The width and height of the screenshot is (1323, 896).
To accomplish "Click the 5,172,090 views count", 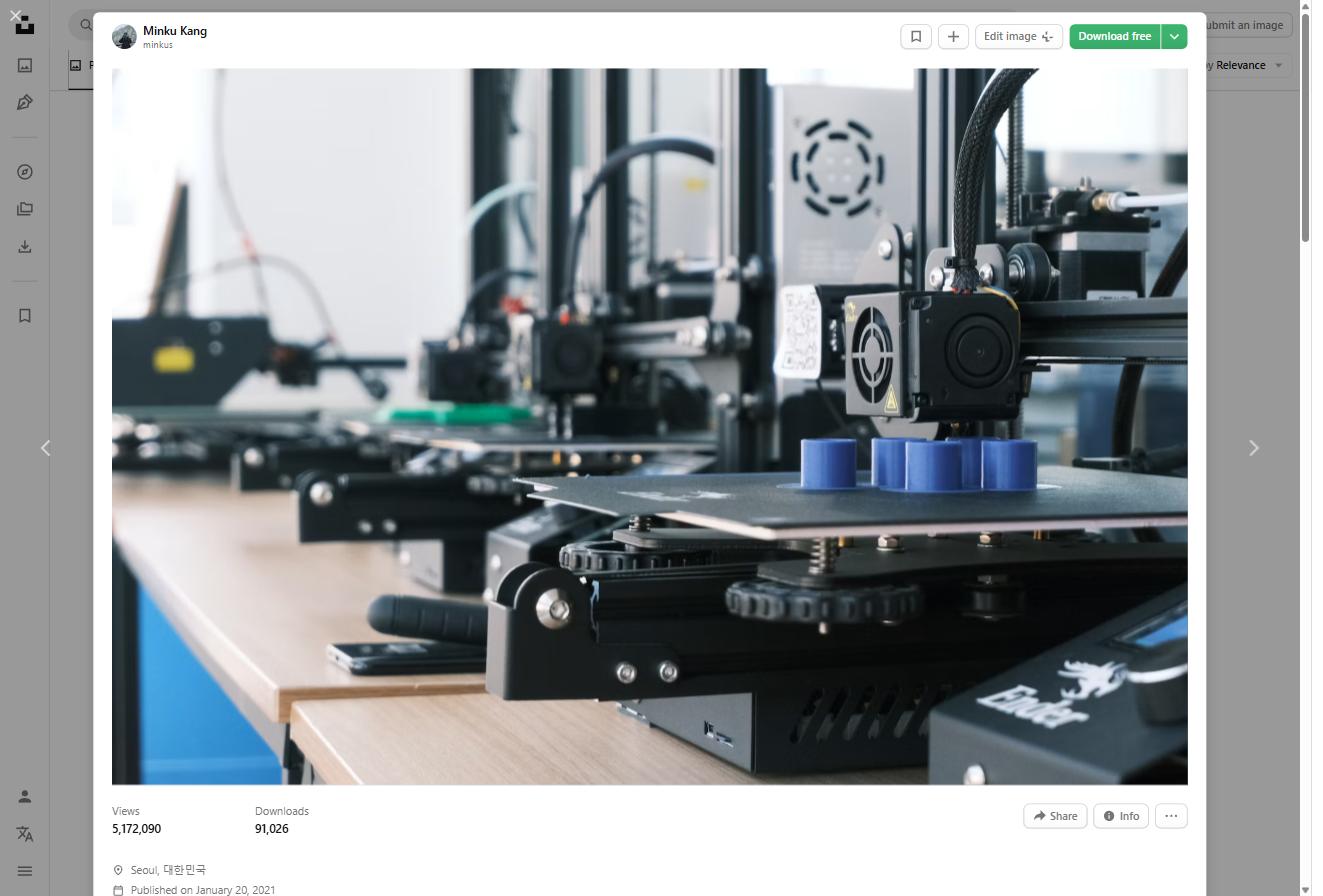I will 136,829.
